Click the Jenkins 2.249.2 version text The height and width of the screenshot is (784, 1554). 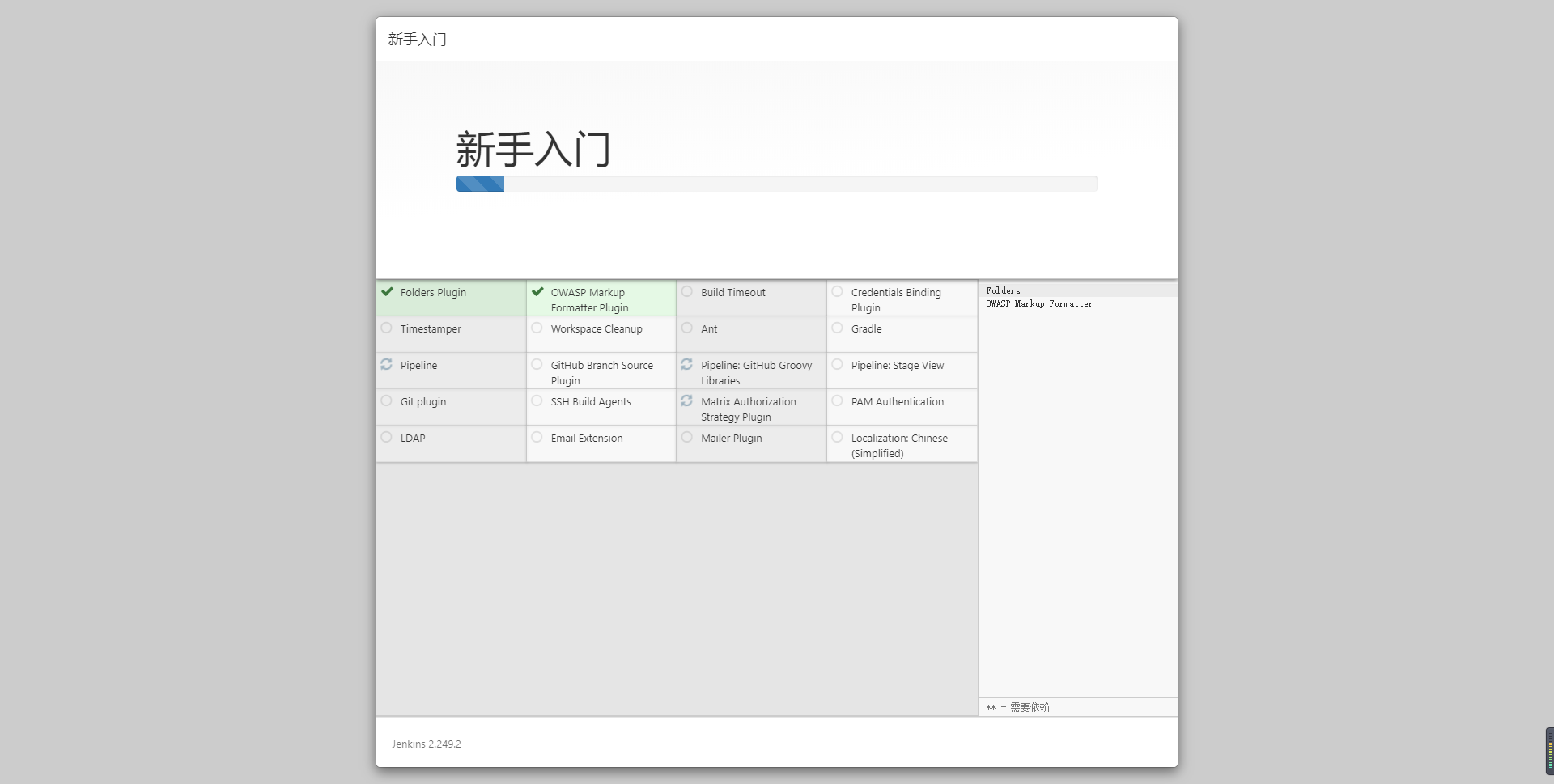point(427,744)
